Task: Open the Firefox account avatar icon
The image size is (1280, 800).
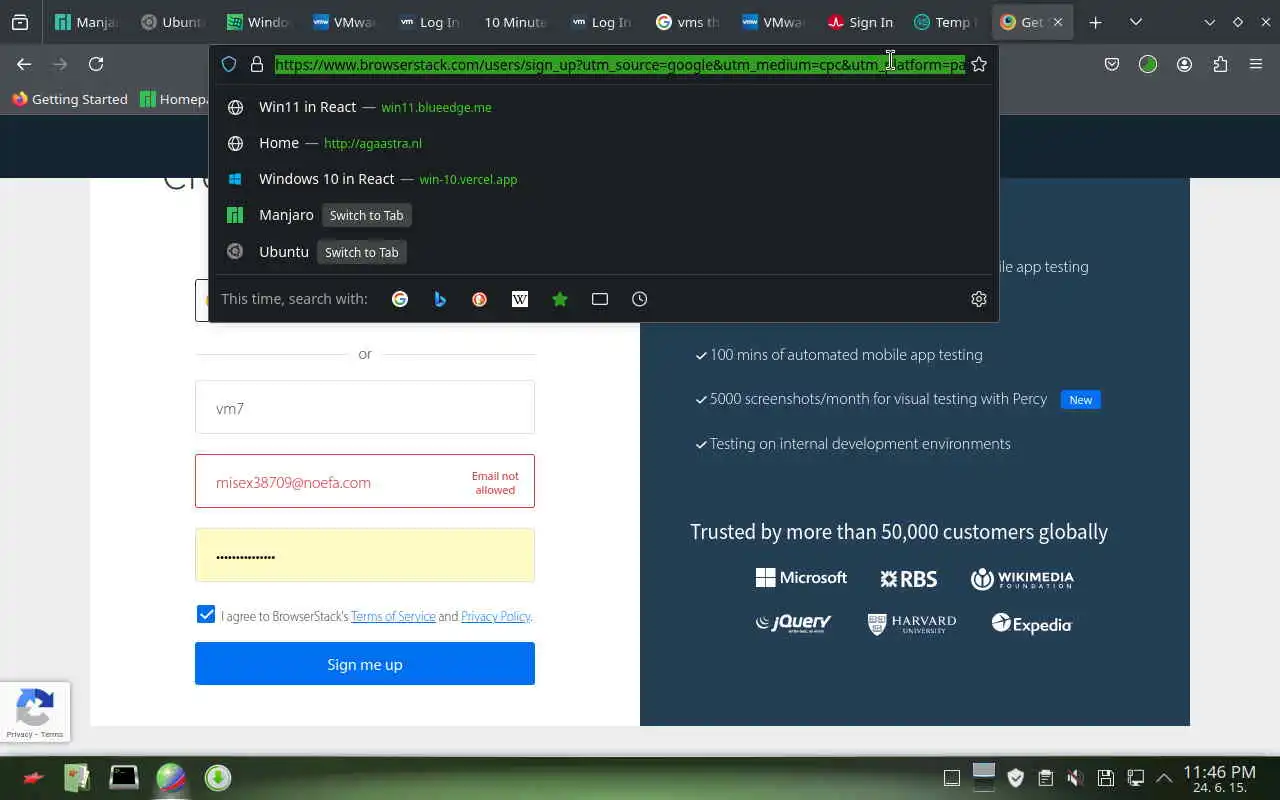Action: (x=1184, y=64)
